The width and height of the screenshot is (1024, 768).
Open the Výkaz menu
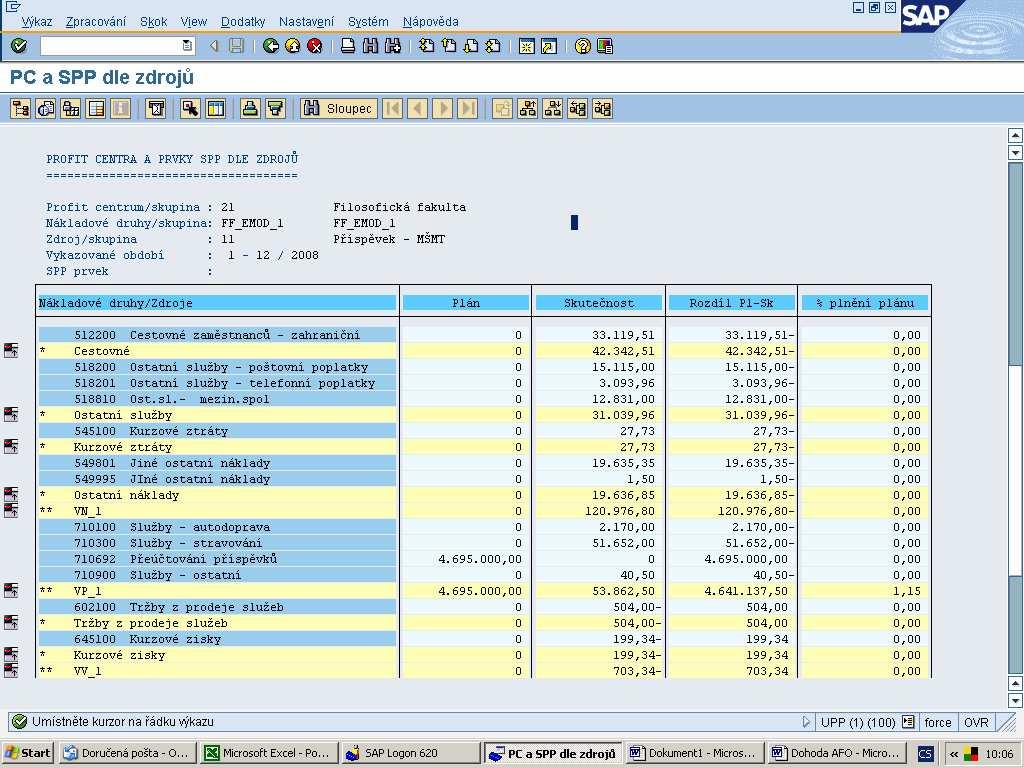point(37,22)
